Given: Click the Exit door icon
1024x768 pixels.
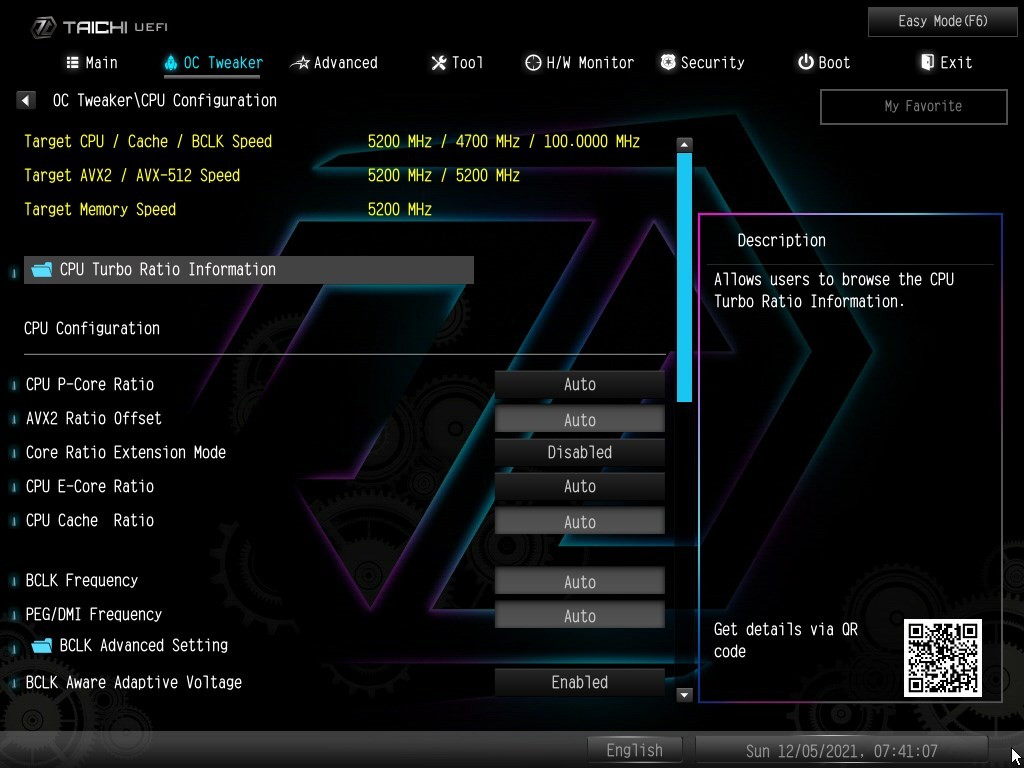Looking at the screenshot, I should [x=927, y=63].
